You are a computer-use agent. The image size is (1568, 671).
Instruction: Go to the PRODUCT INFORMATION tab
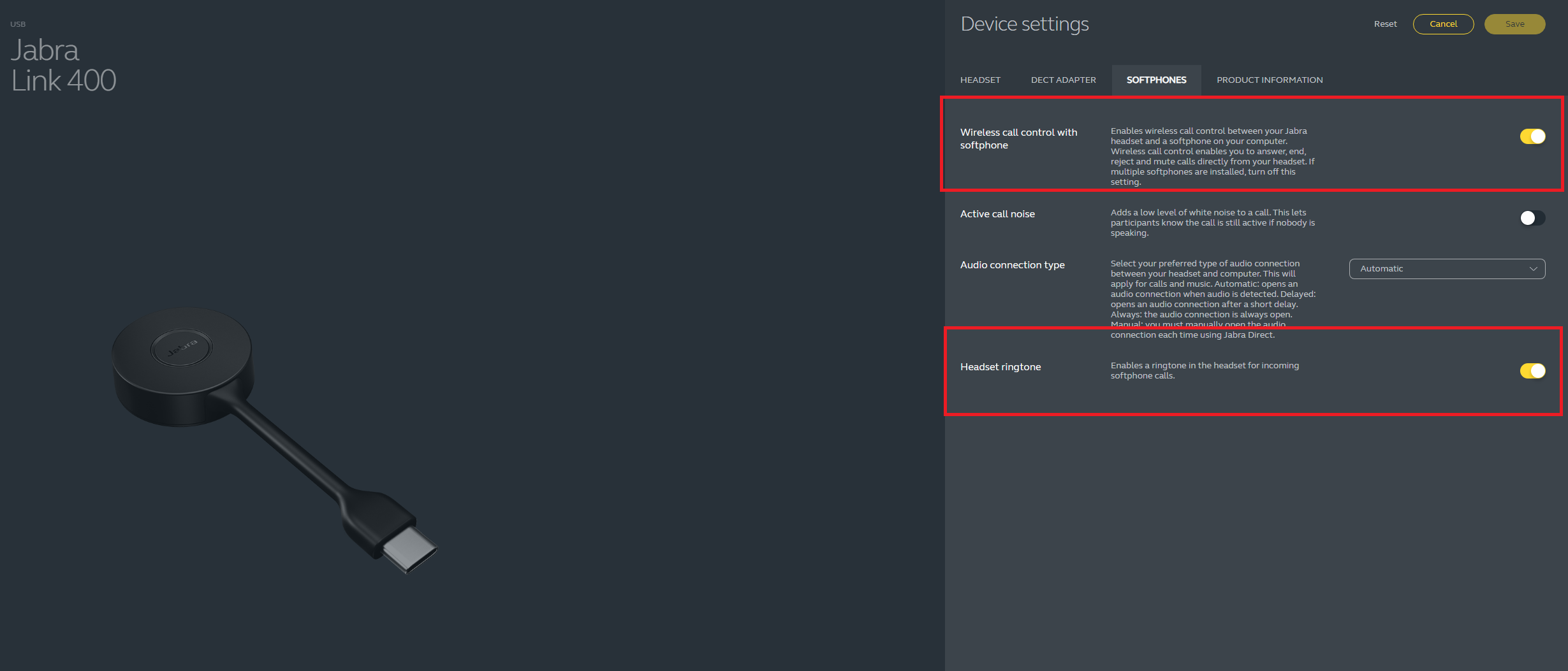[x=1269, y=80]
